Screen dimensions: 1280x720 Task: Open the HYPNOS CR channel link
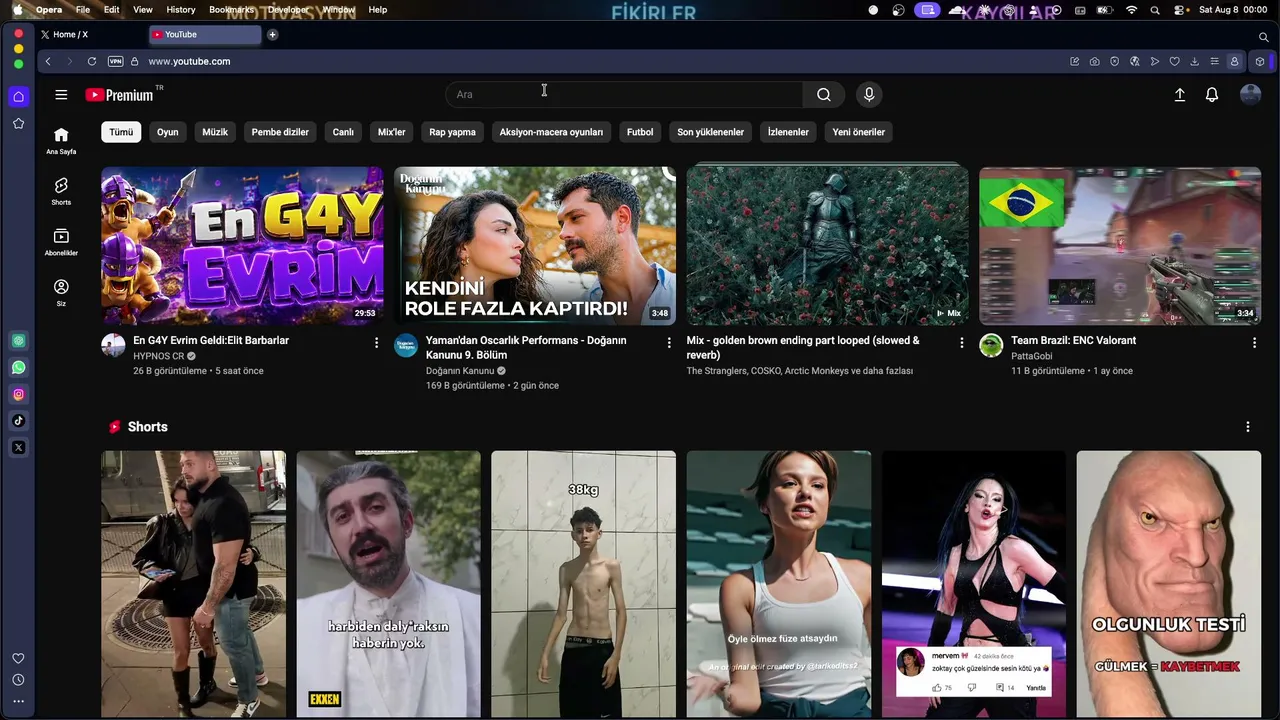[159, 356]
